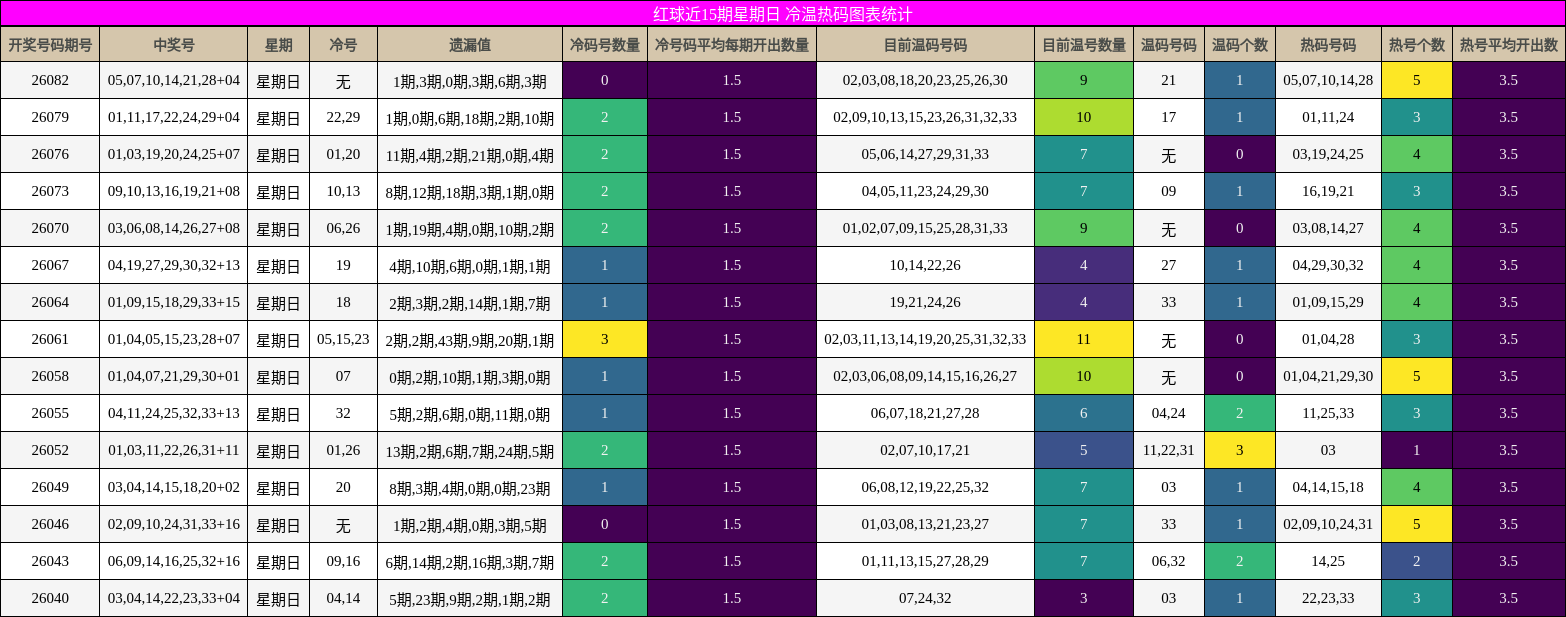Click hot count 2 in row 26043

point(1417,561)
